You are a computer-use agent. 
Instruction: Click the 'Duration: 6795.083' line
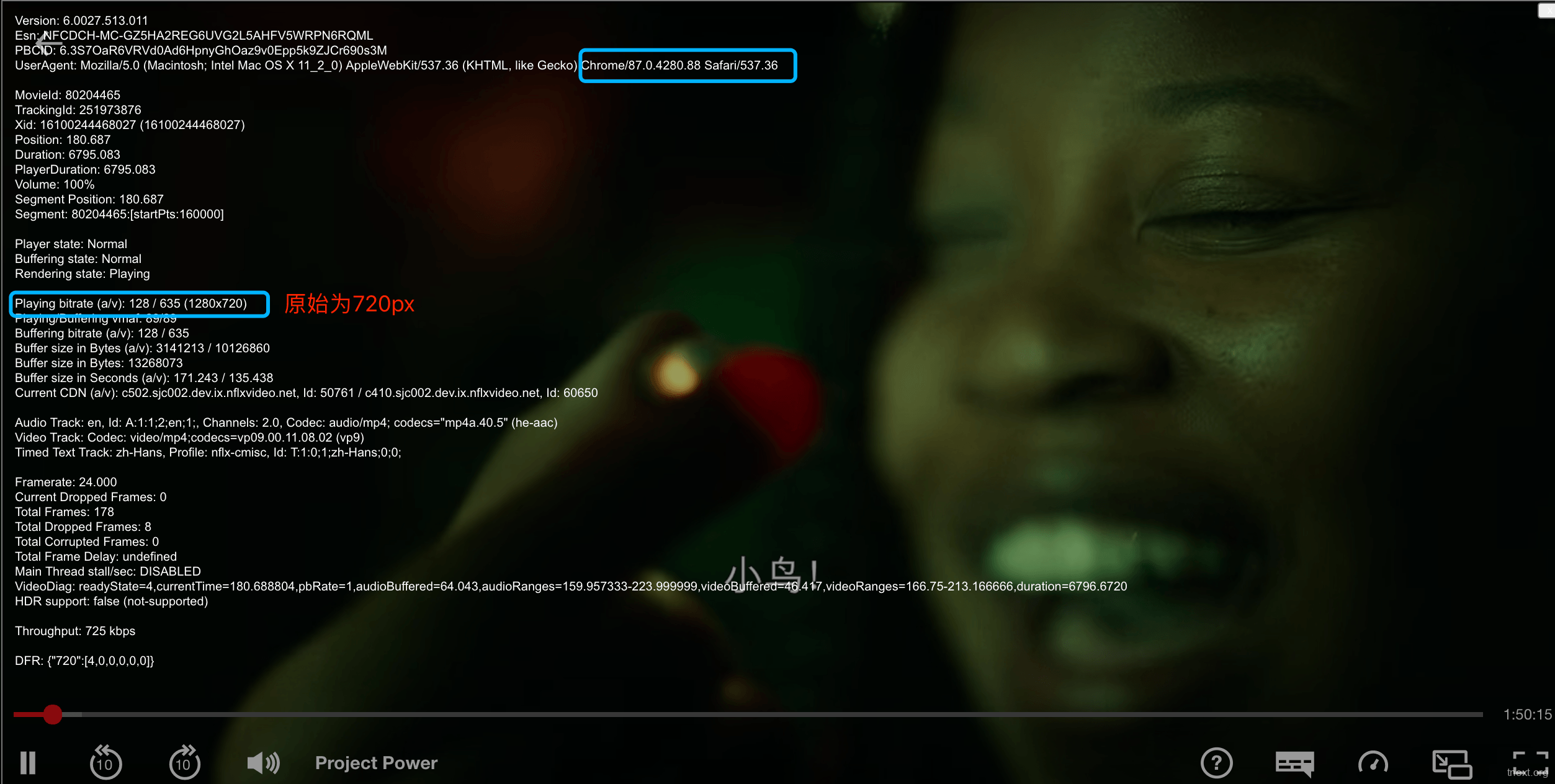tap(68, 154)
